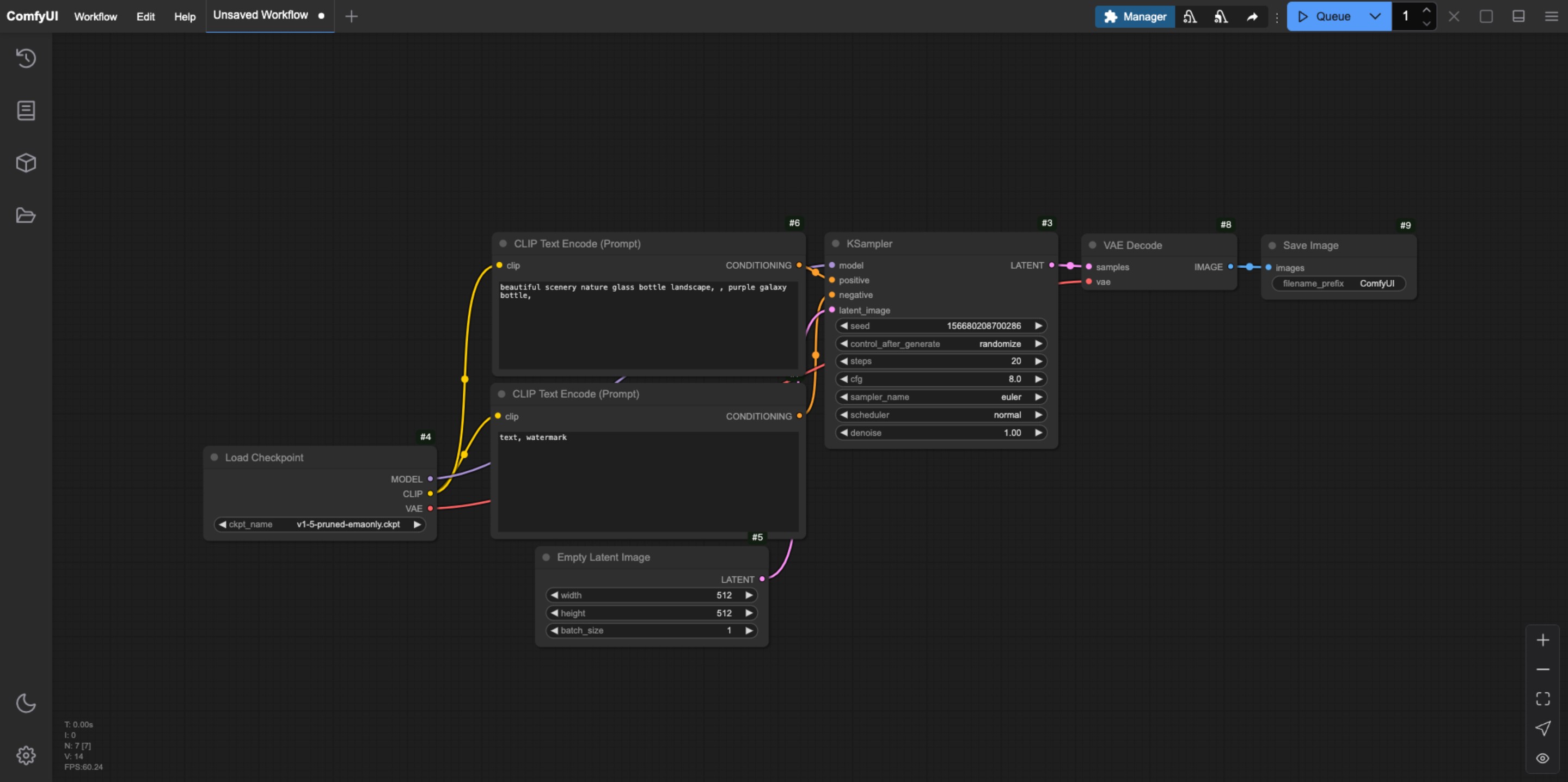Zoom in the canvas with plus icon
The width and height of the screenshot is (1568, 782).
click(x=1542, y=639)
